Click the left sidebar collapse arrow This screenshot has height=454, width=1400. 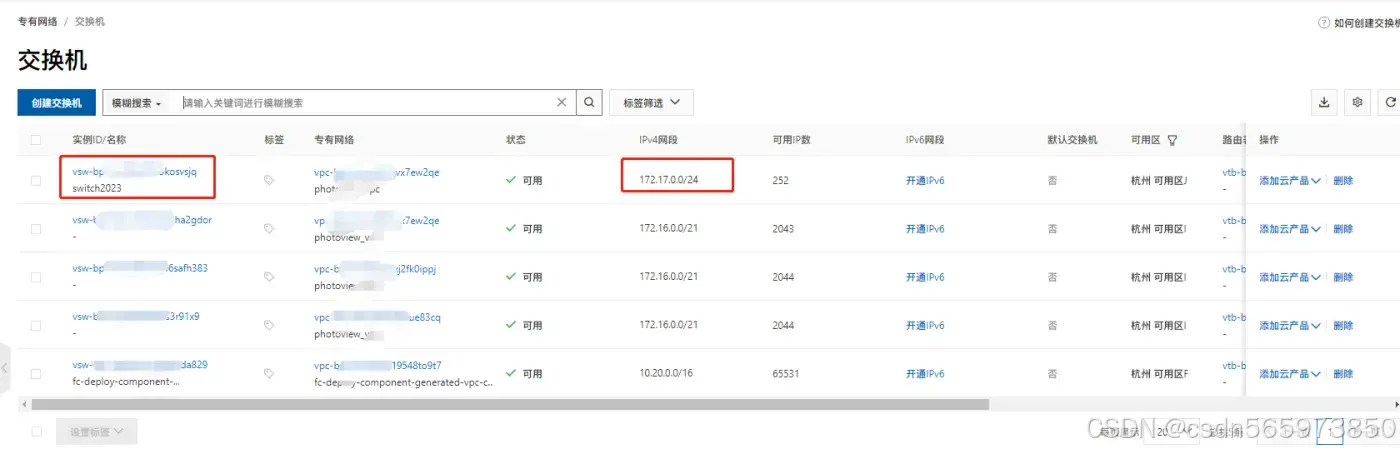click(x=4, y=368)
